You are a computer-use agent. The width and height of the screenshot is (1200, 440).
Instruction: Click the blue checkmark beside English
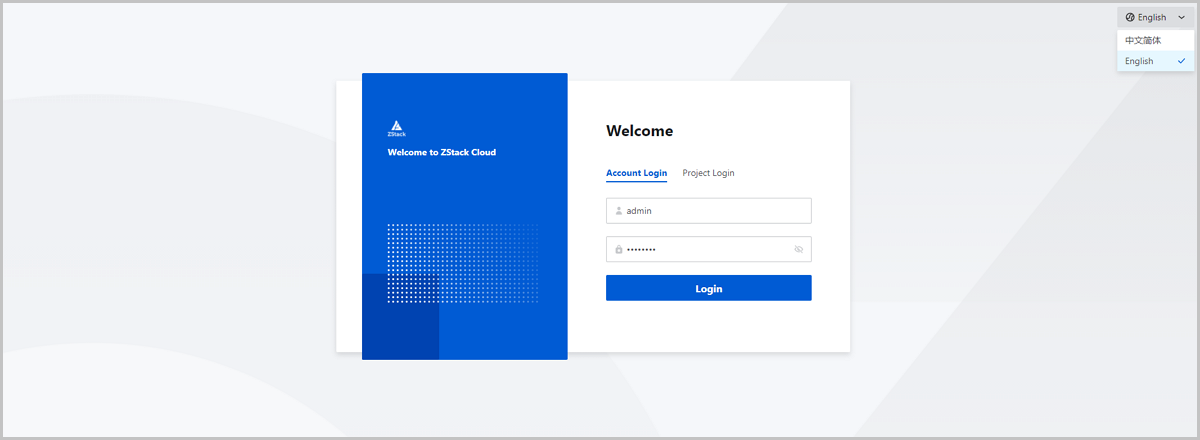pos(1181,61)
